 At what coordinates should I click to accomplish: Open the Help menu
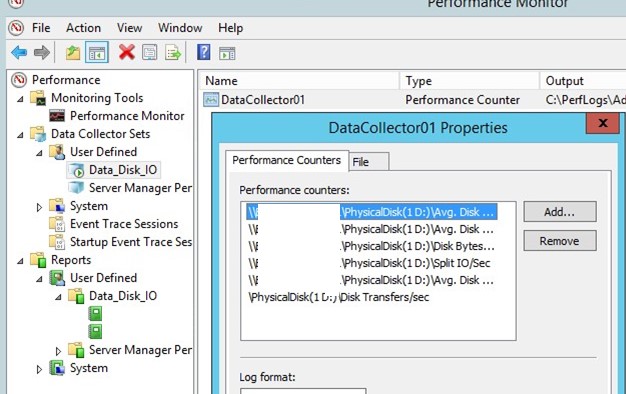click(230, 28)
